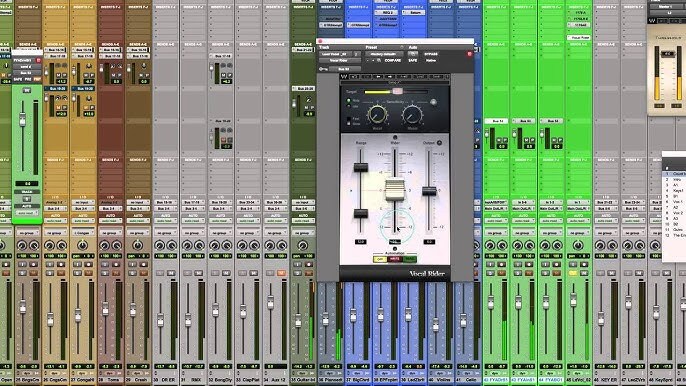Screen dimensions: 686x386
Task: Open automation mode selector on track 30
Action: click(165, 221)
